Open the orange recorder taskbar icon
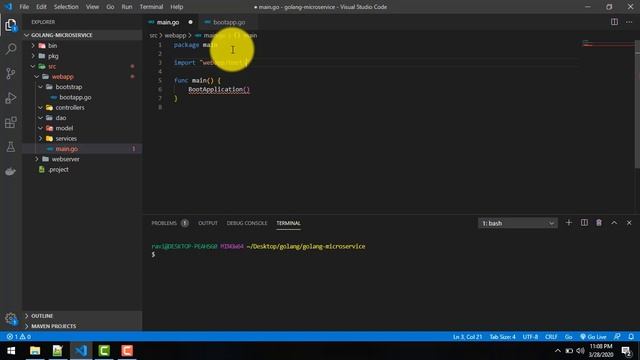The image size is (640, 360). tap(127, 351)
